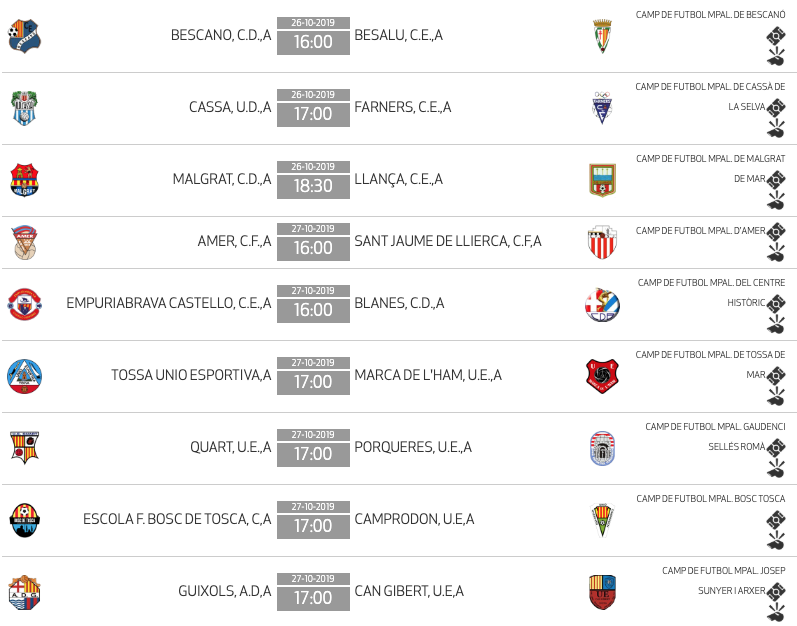Open the SANT JAUME DE LLIERCA team link
This screenshot has width=797, height=626.
pos(447,242)
